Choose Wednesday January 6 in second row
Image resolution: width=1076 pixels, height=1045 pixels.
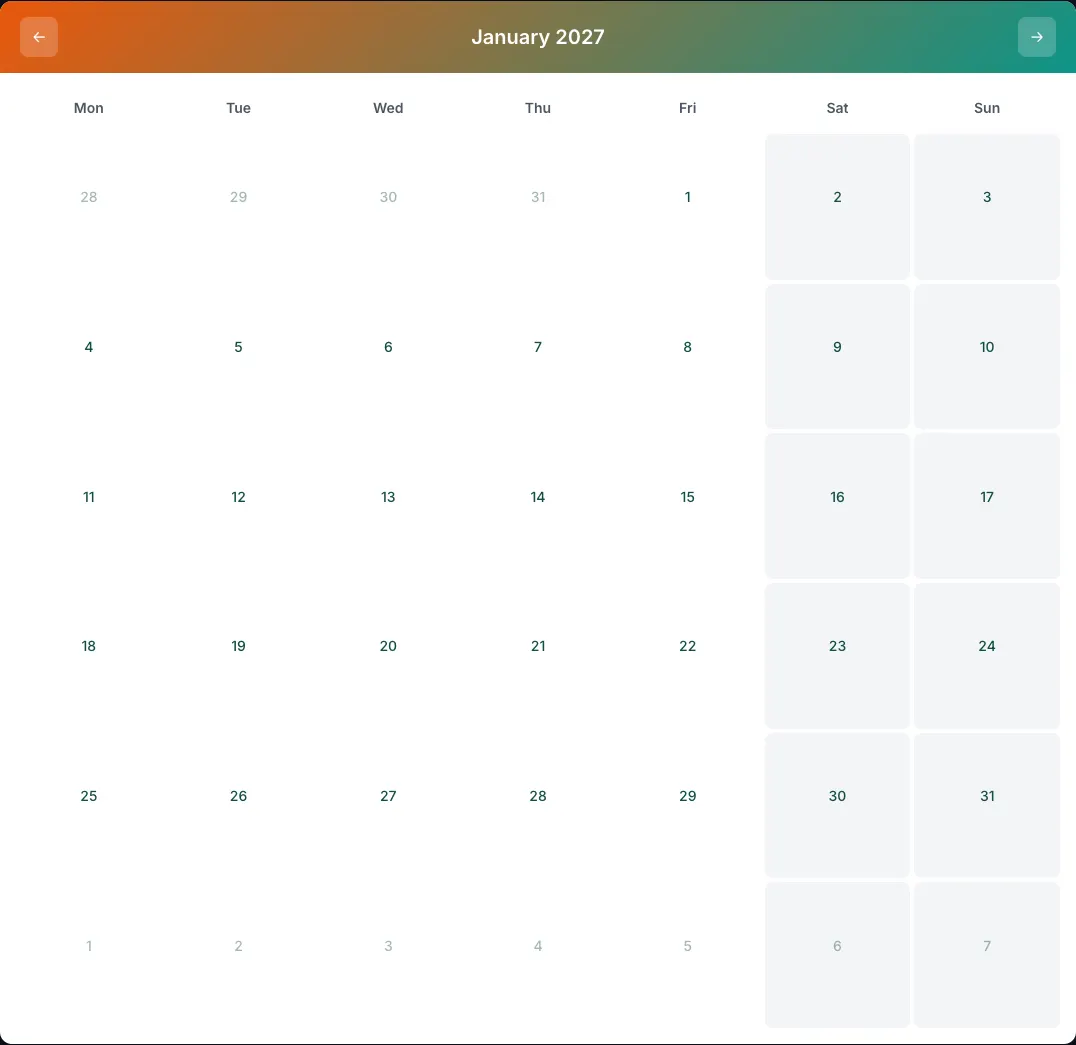tap(388, 356)
